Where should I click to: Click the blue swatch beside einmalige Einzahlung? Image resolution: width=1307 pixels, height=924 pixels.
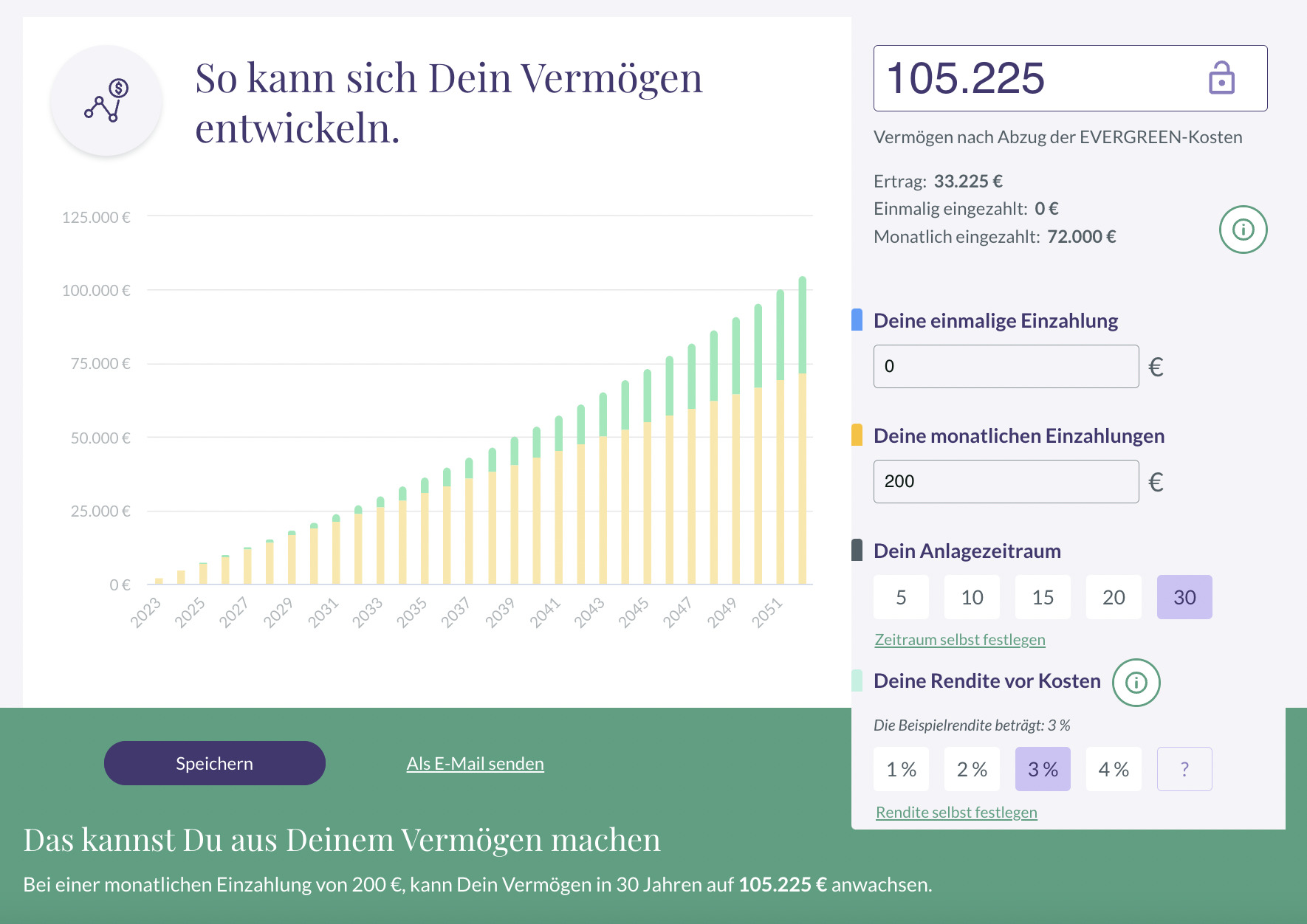click(857, 320)
